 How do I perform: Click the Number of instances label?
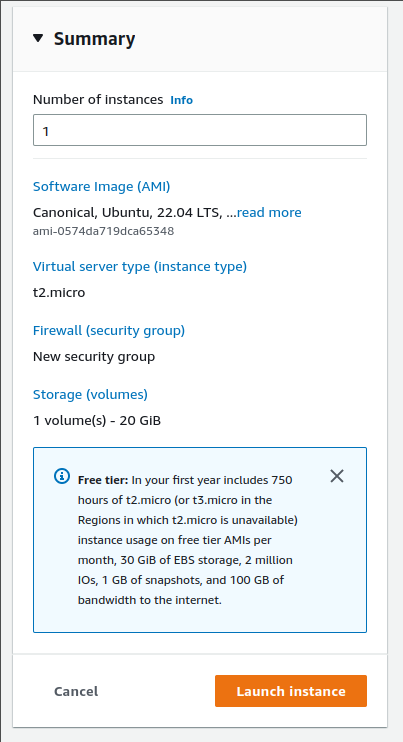[98, 100]
